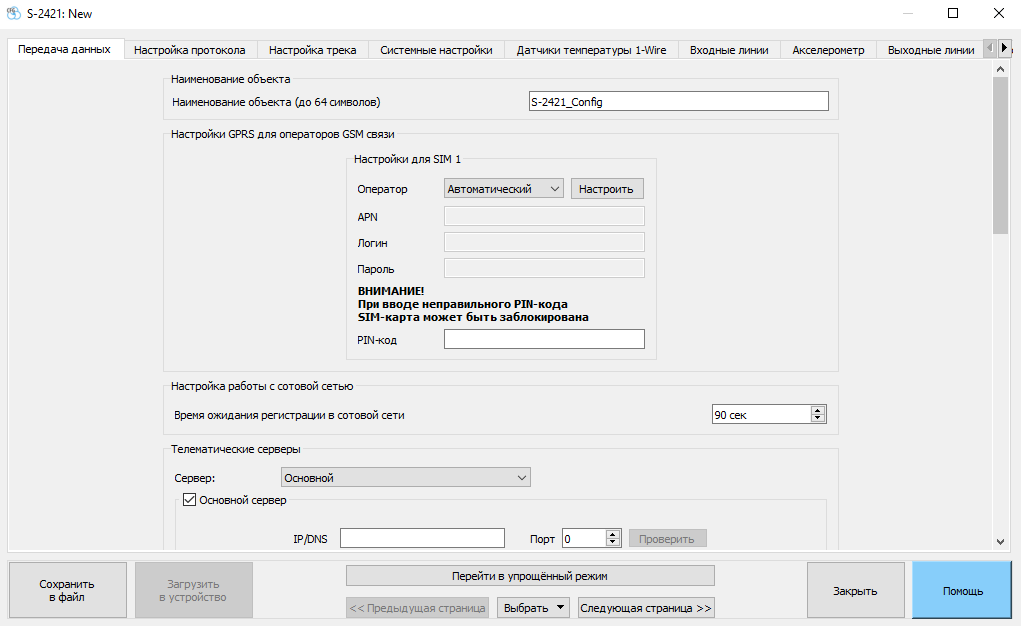The height and width of the screenshot is (626, 1021).
Task: Open the Оператор dropdown
Action: pyautogui.click(x=503, y=189)
